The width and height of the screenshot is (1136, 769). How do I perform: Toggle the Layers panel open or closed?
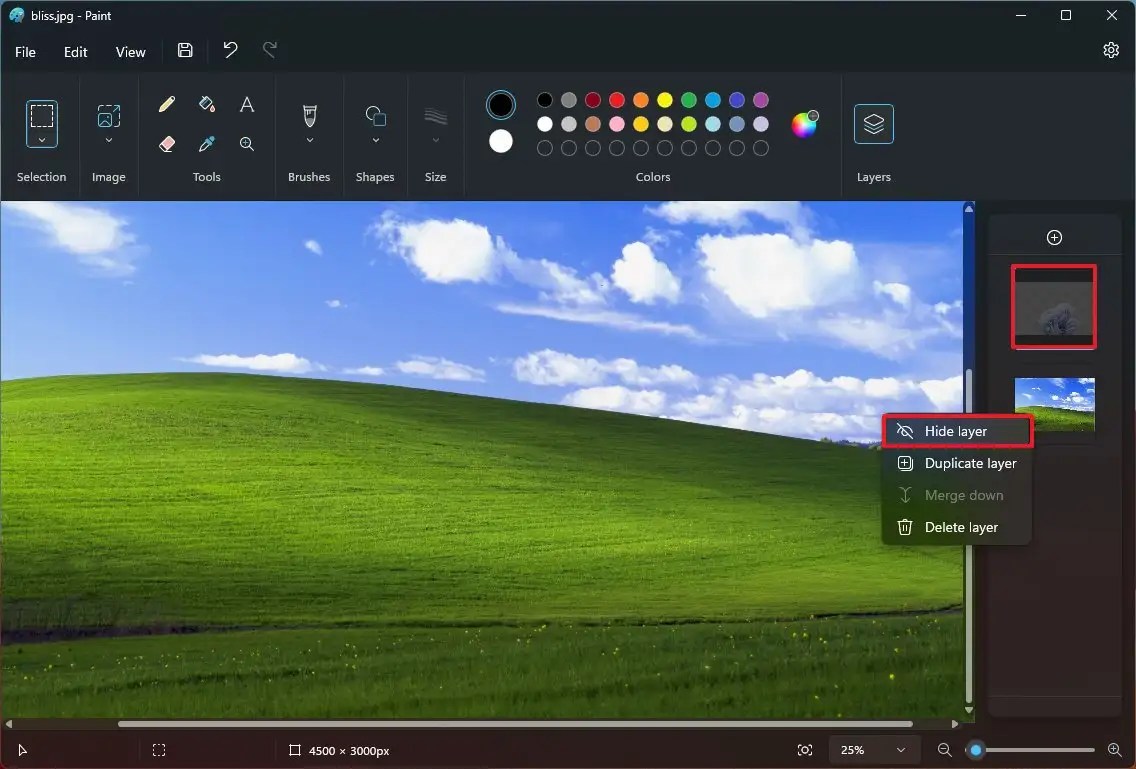pos(873,124)
